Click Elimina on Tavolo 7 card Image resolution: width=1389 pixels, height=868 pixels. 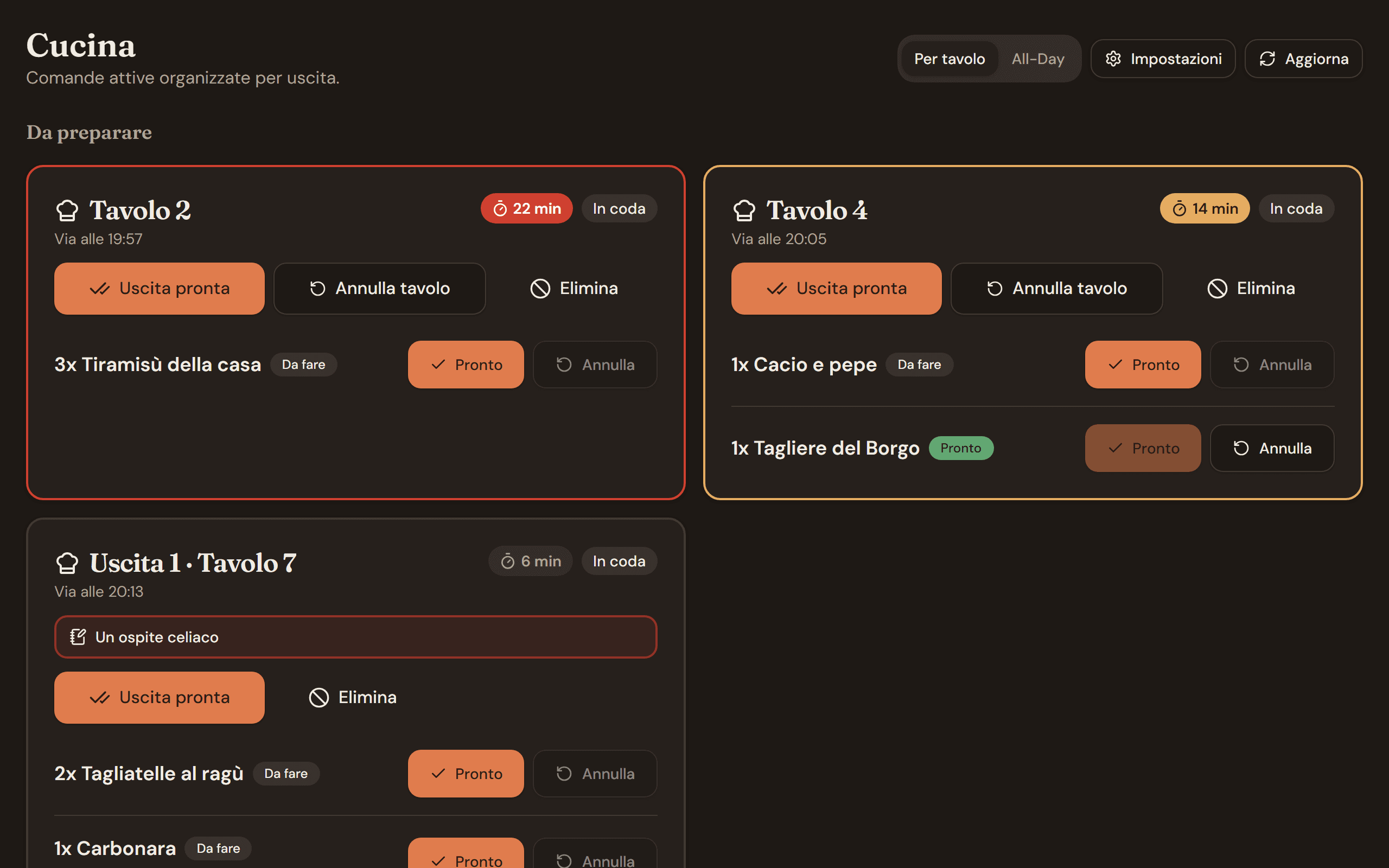[353, 698]
